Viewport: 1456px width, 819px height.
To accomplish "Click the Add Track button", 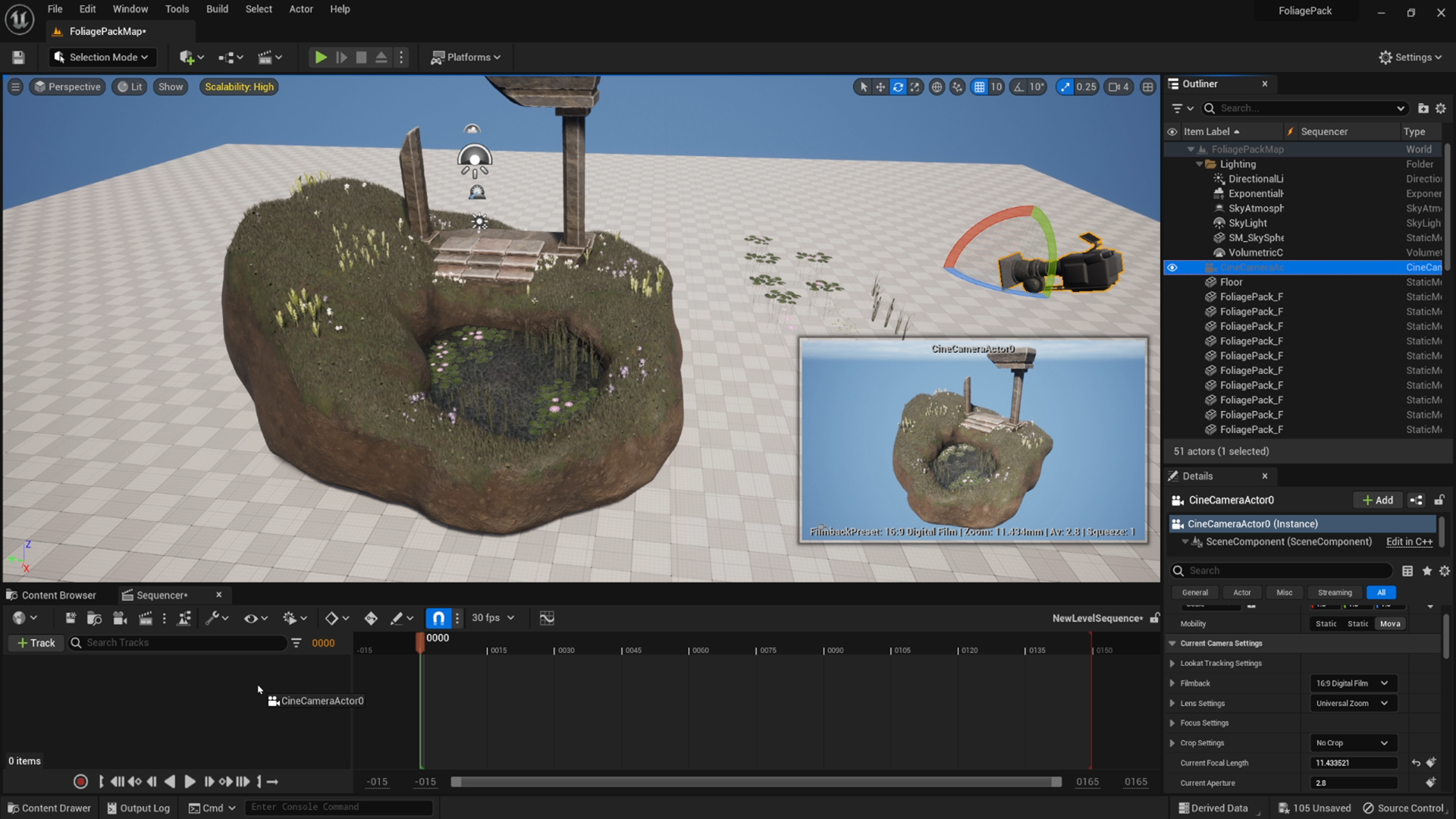I will 36,642.
